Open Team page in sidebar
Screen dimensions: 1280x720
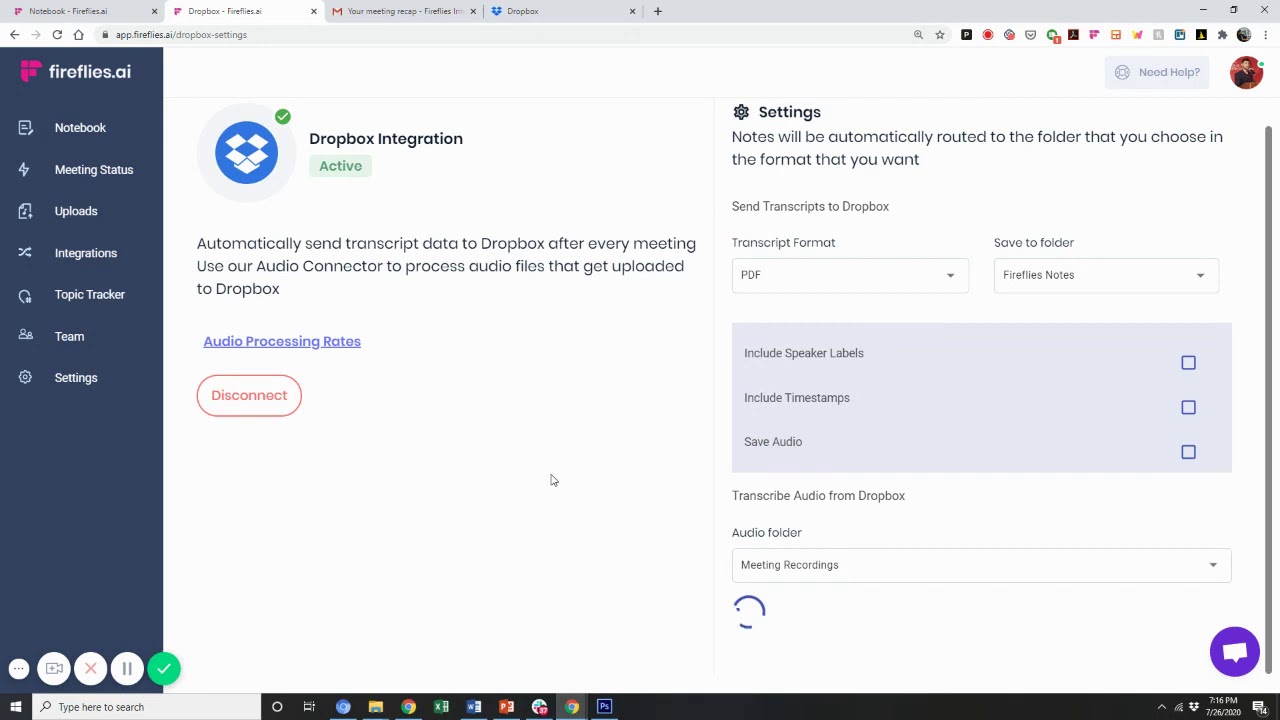[52, 337]
